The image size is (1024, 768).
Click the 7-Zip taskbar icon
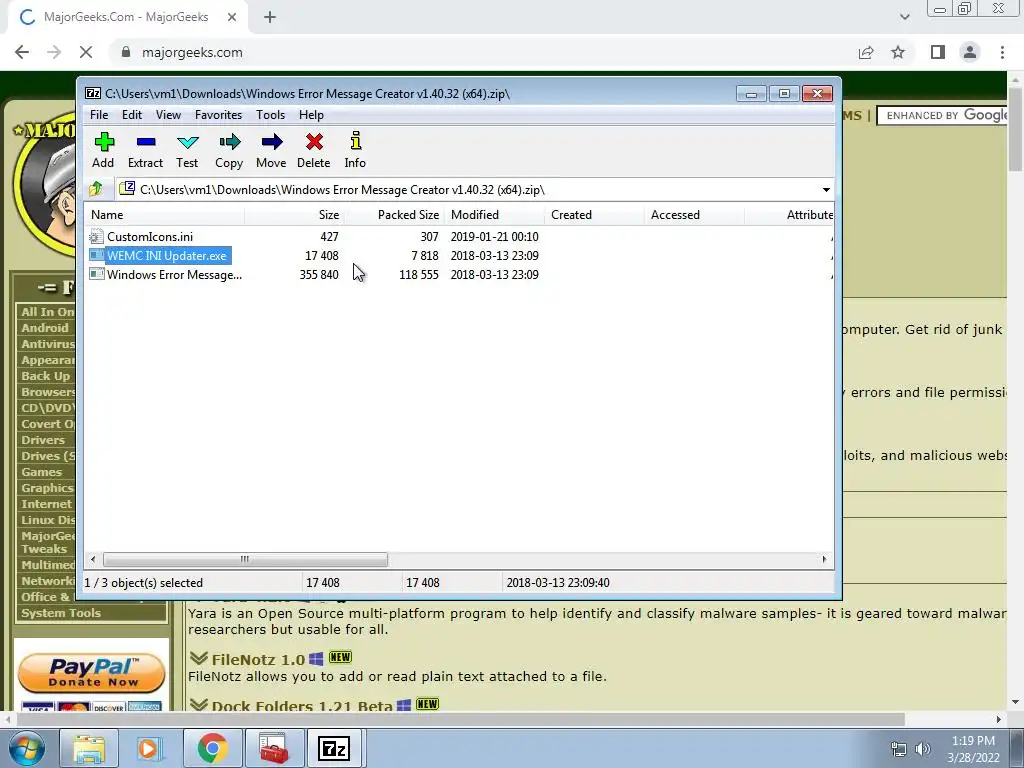click(334, 748)
